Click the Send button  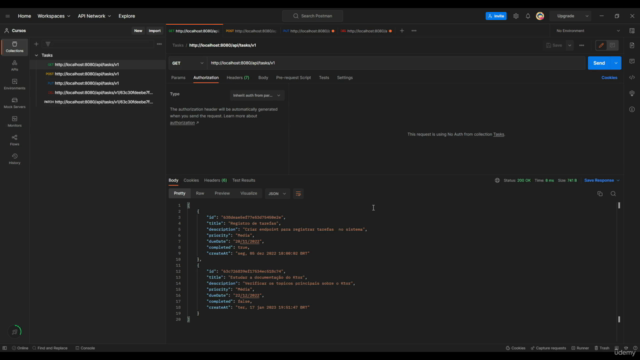pyautogui.click(x=599, y=63)
